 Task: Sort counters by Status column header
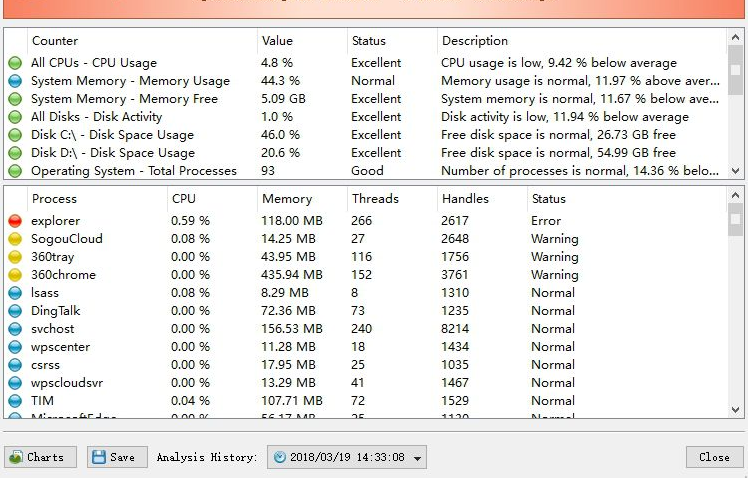click(x=368, y=41)
